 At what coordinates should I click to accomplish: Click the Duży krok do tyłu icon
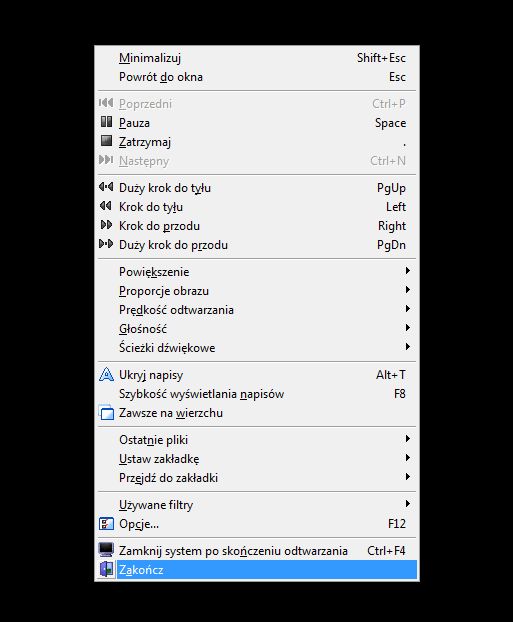click(x=106, y=187)
